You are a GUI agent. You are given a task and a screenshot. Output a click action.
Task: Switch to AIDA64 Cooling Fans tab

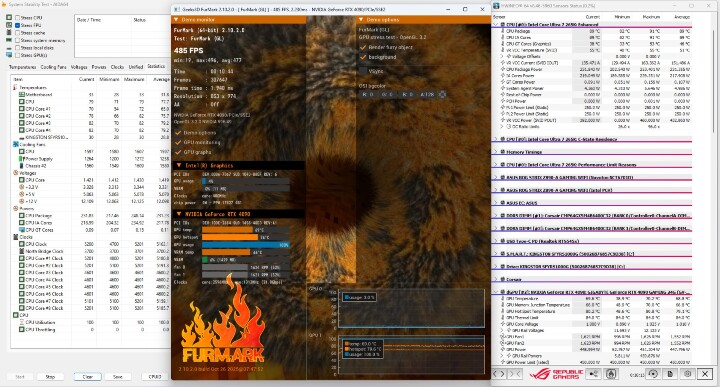(53, 67)
